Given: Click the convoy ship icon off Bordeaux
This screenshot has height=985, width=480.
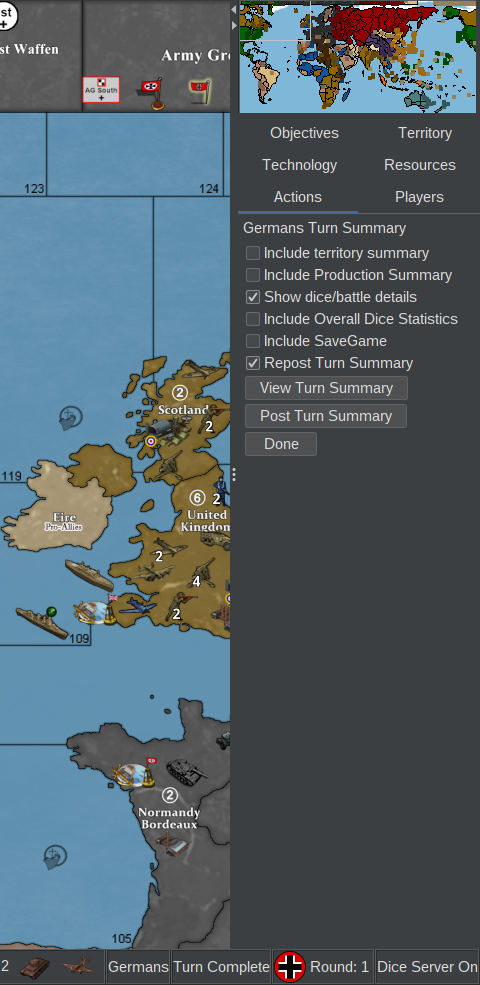Looking at the screenshot, I should pos(55,857).
